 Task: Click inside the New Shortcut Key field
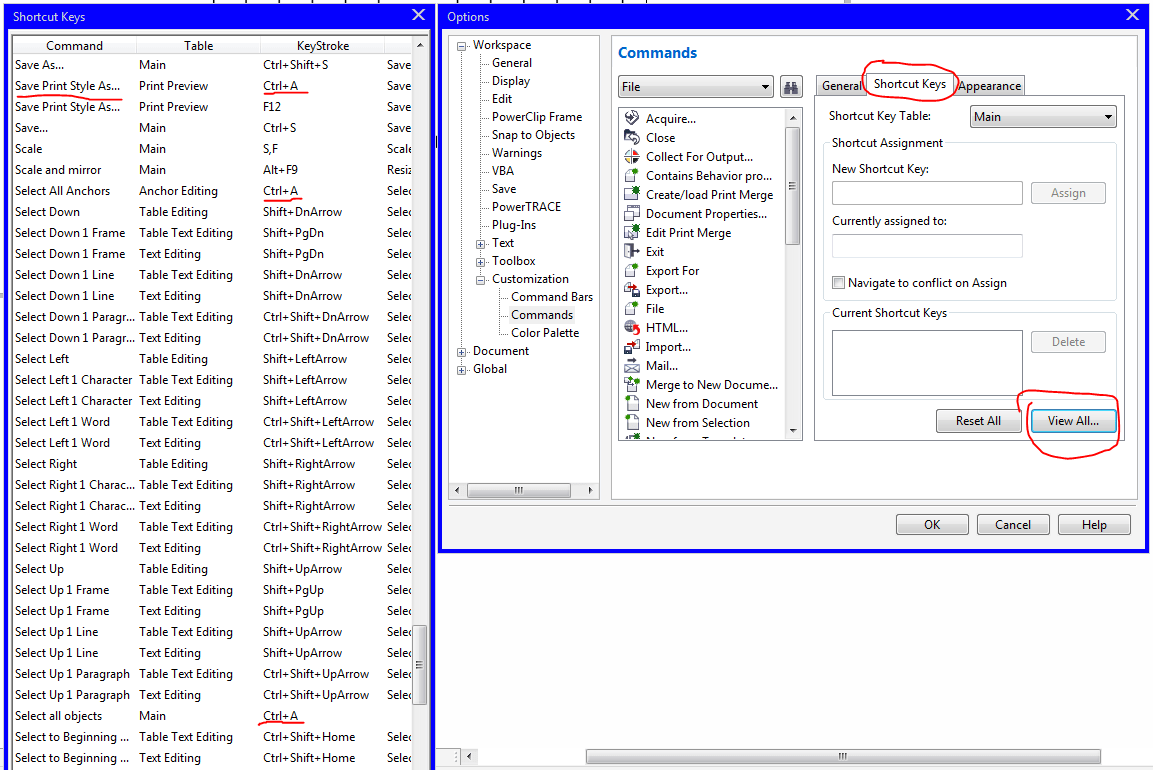[926, 192]
